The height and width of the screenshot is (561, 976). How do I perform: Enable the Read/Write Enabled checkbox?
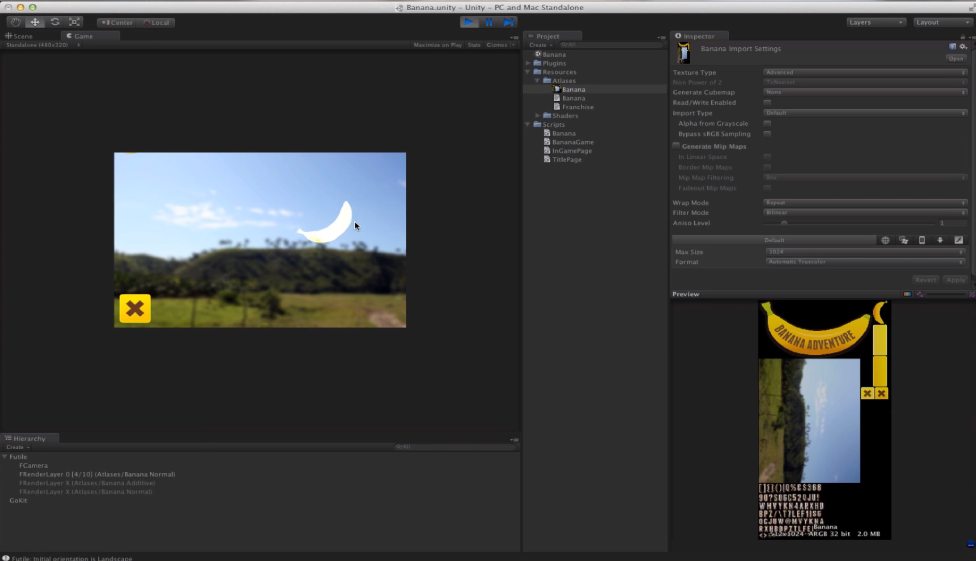767,102
